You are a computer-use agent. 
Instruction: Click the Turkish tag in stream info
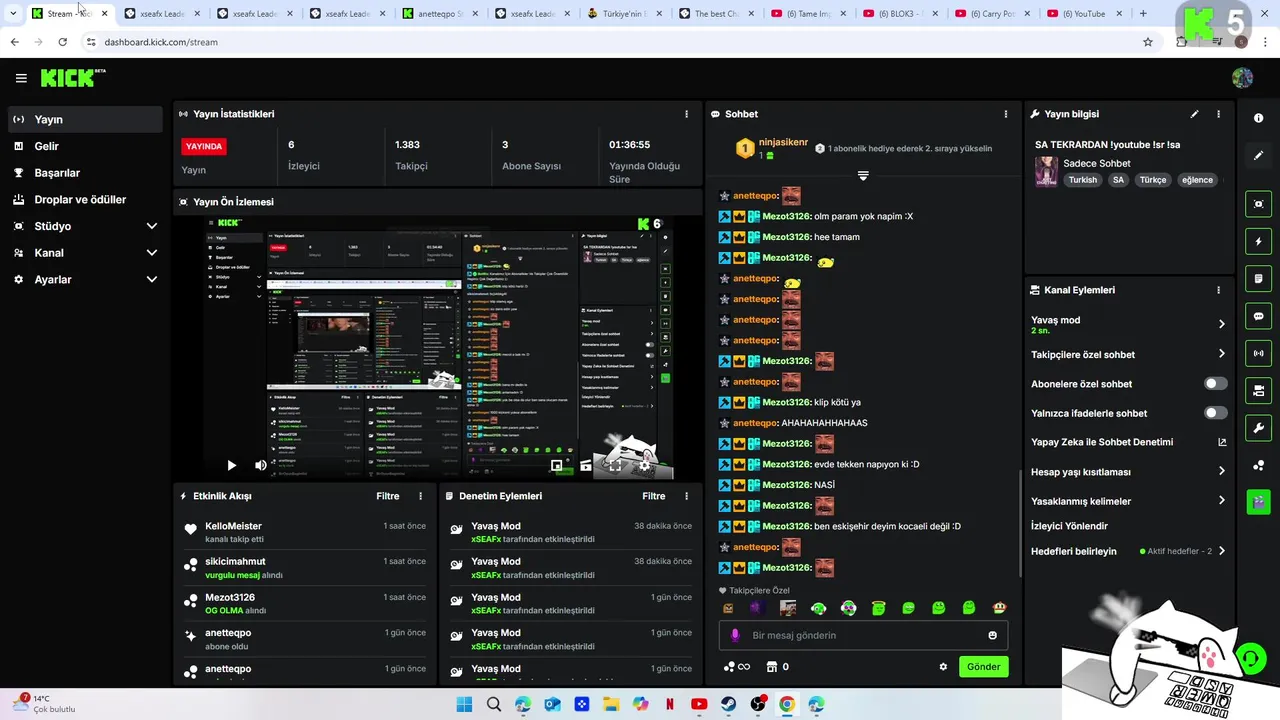pyautogui.click(x=1082, y=180)
